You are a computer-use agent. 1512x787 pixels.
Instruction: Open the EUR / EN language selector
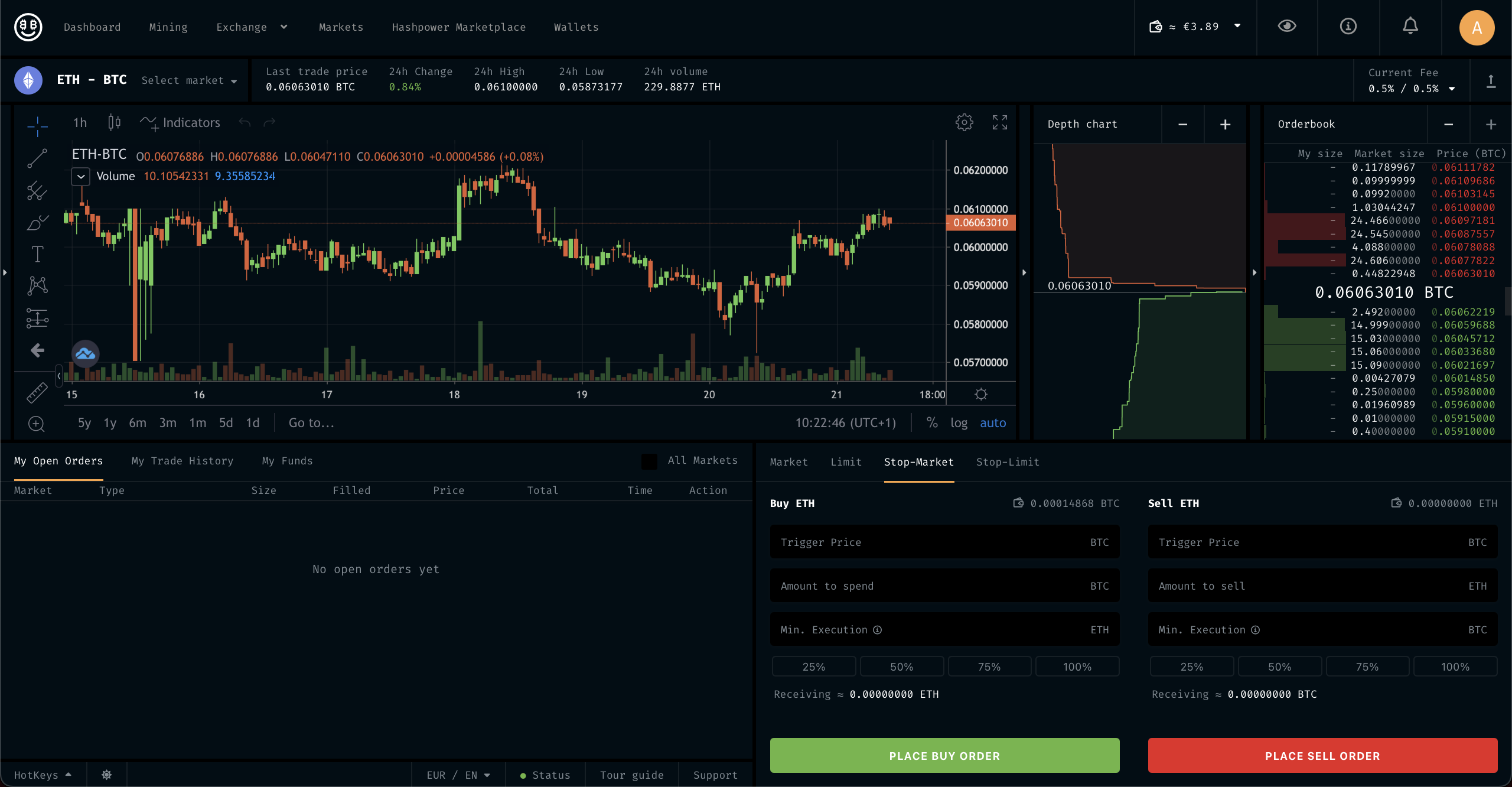[458, 775]
